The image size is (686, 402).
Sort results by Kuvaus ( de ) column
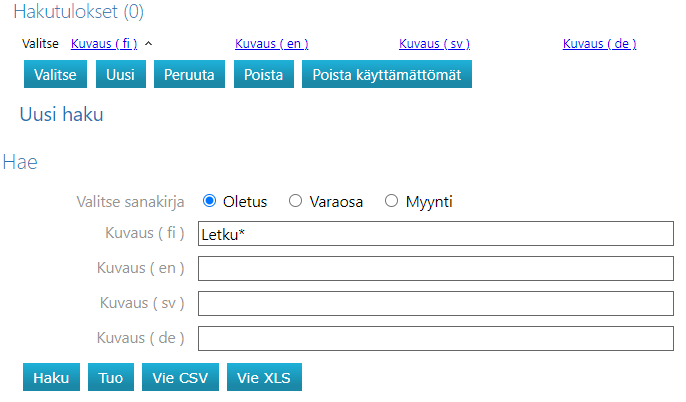(599, 44)
